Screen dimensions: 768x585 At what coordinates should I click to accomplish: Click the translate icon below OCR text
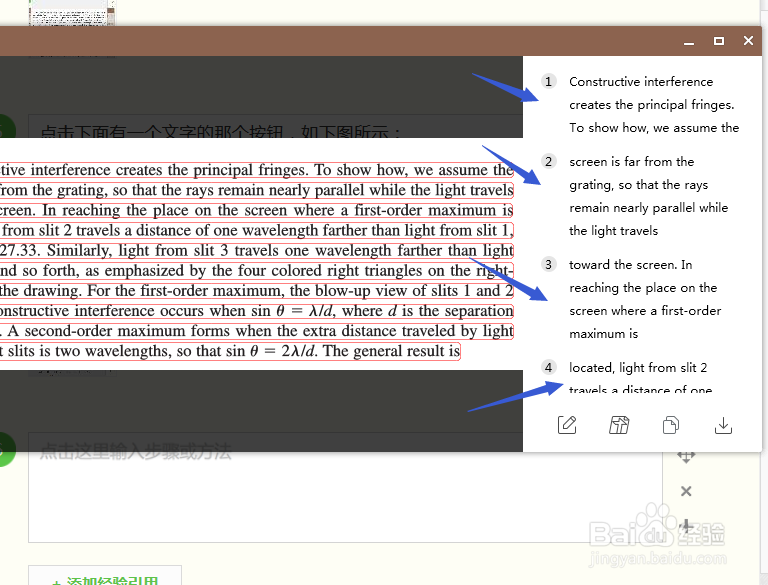tap(619, 425)
